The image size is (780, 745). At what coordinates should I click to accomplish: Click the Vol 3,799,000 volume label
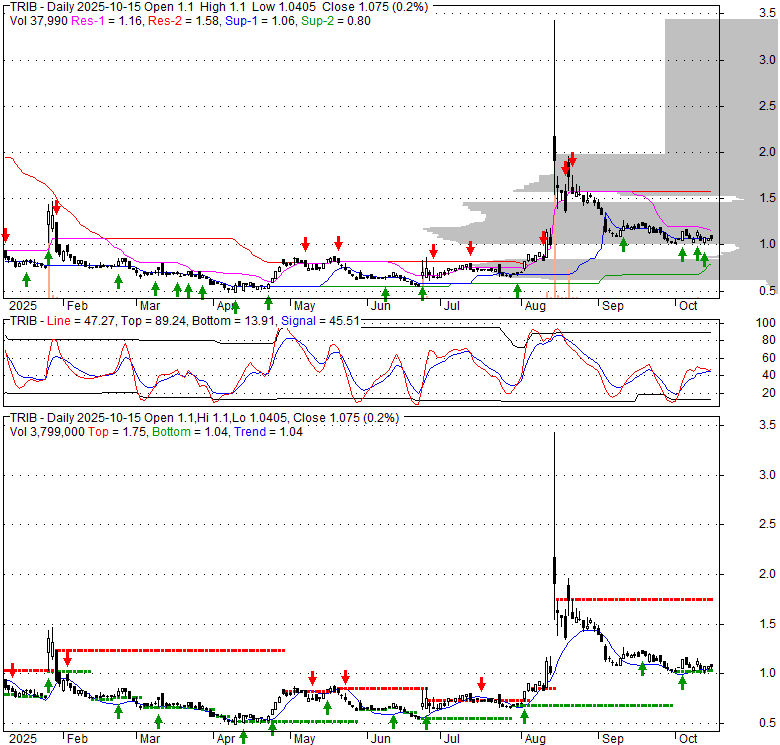[x=52, y=432]
